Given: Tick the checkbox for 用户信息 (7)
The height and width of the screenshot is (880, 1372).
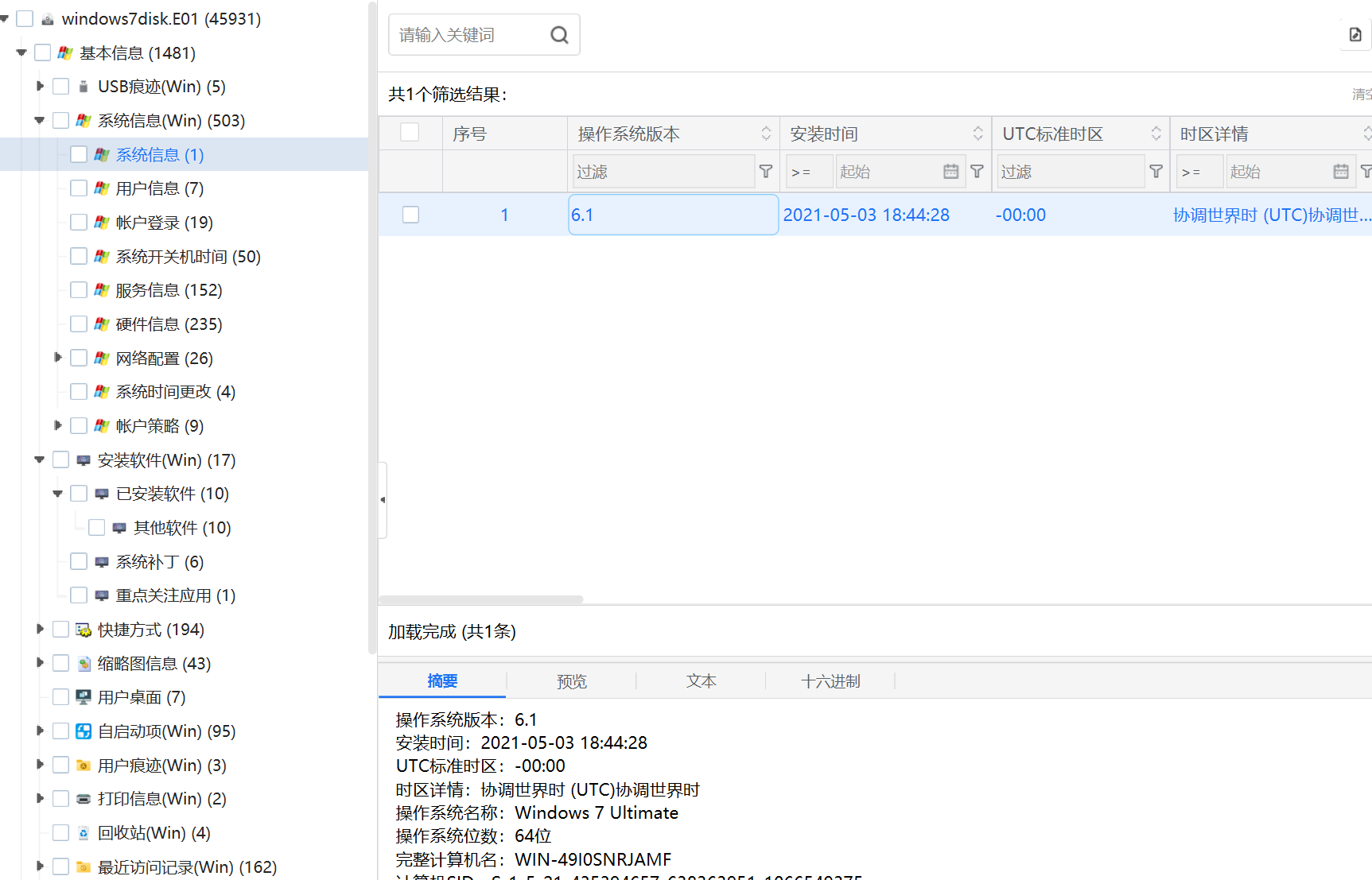Looking at the screenshot, I should pos(79,188).
